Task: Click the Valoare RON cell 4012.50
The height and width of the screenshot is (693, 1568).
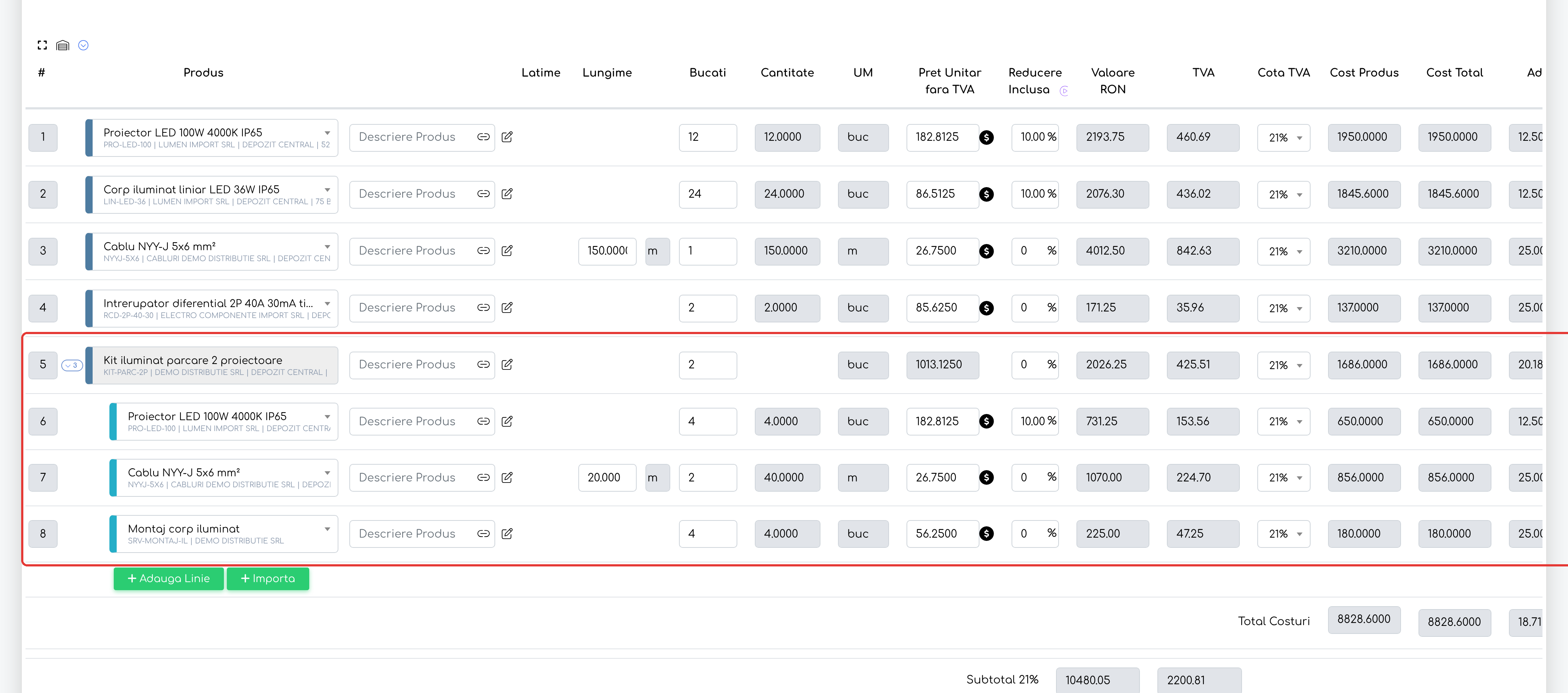Action: (x=1113, y=251)
